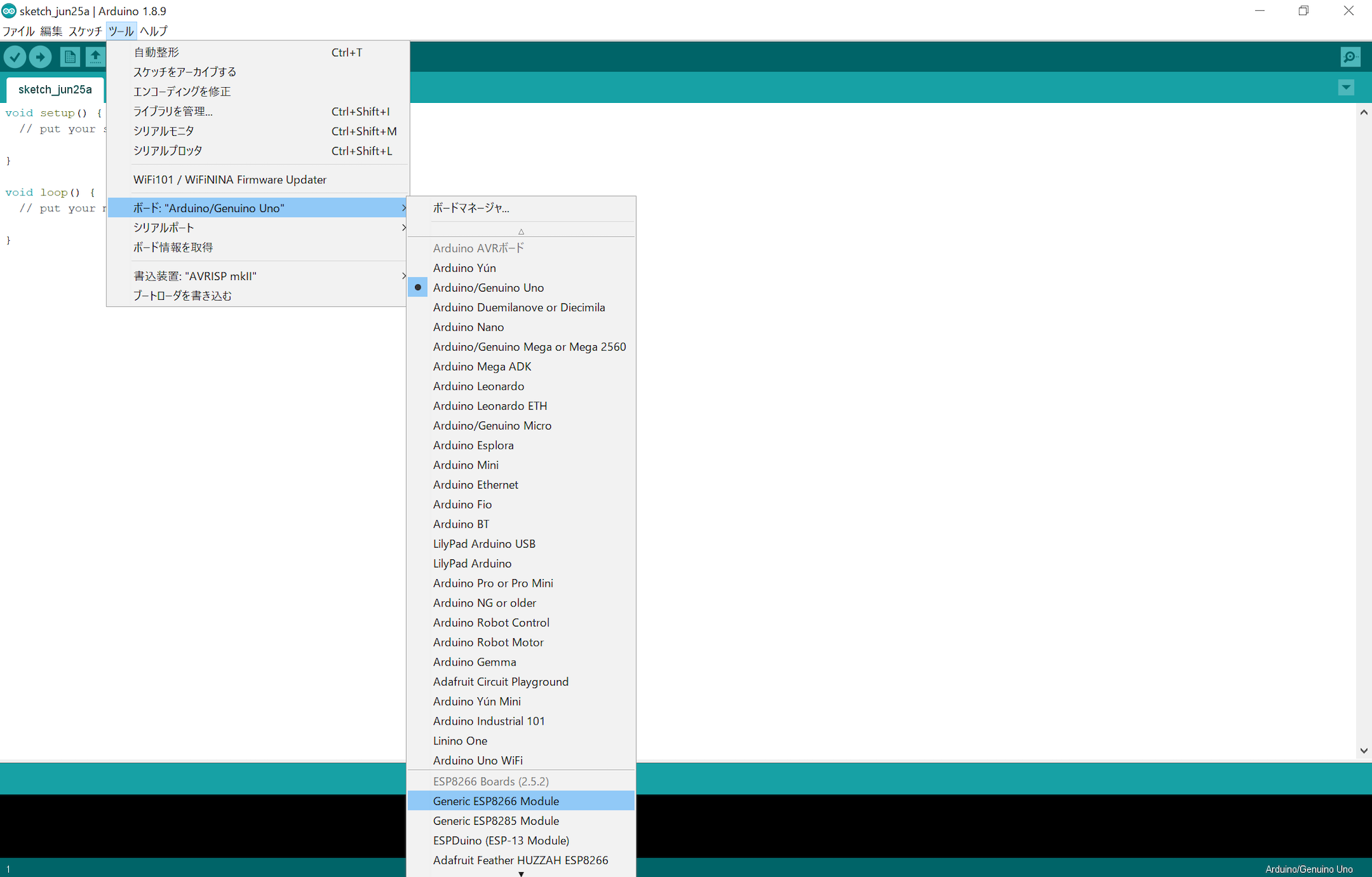The width and height of the screenshot is (1372, 877).
Task: Open the tab options dropdown arrow
Action: (1346, 88)
